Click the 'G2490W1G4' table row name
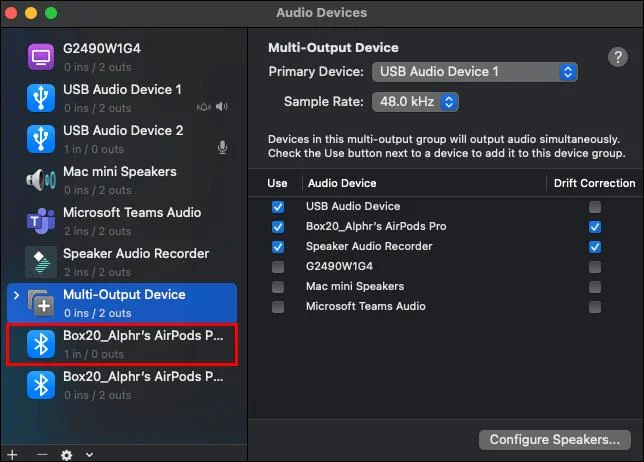The image size is (644, 462). (339, 267)
